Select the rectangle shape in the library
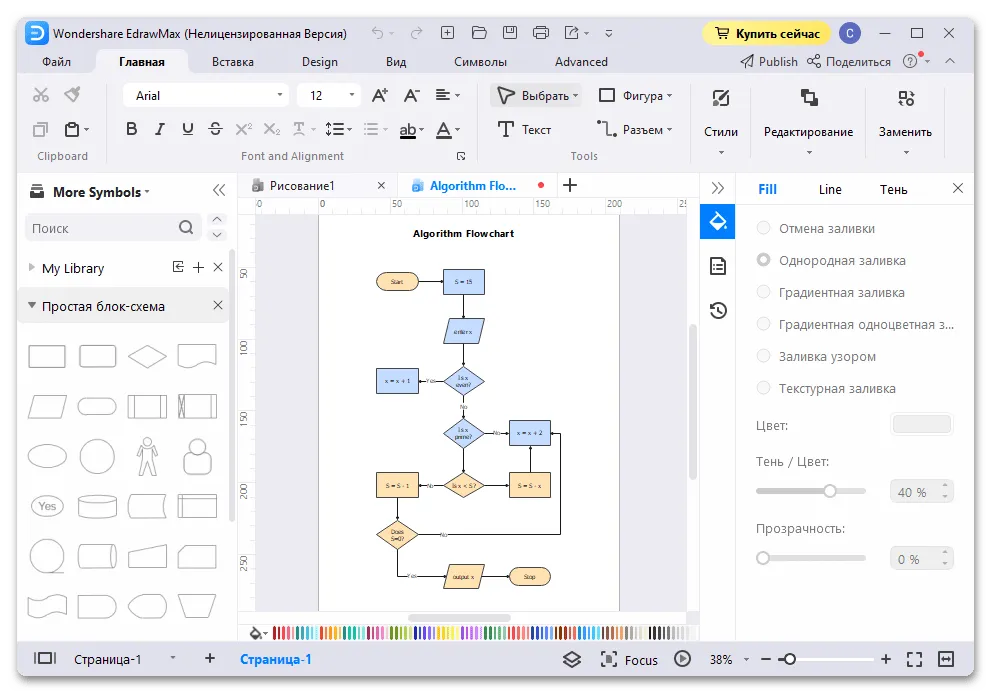 point(47,357)
